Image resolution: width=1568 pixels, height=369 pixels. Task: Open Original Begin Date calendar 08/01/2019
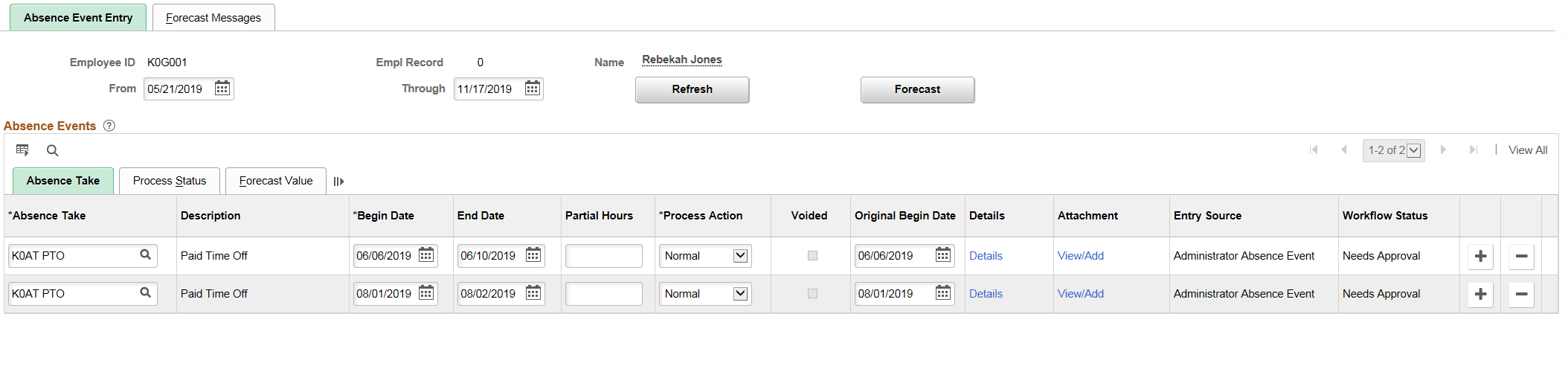tap(943, 293)
